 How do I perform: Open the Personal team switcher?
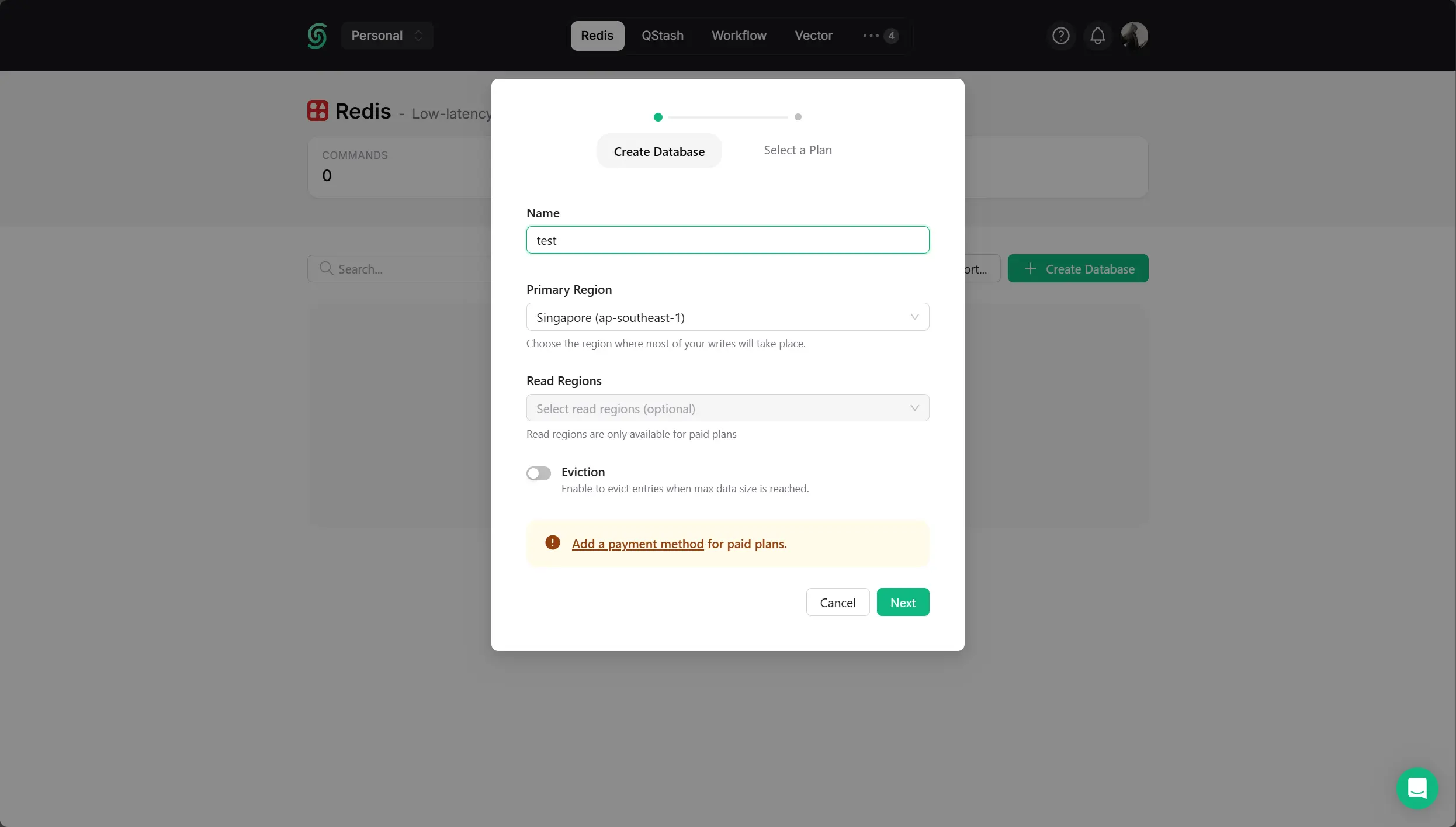coord(387,36)
